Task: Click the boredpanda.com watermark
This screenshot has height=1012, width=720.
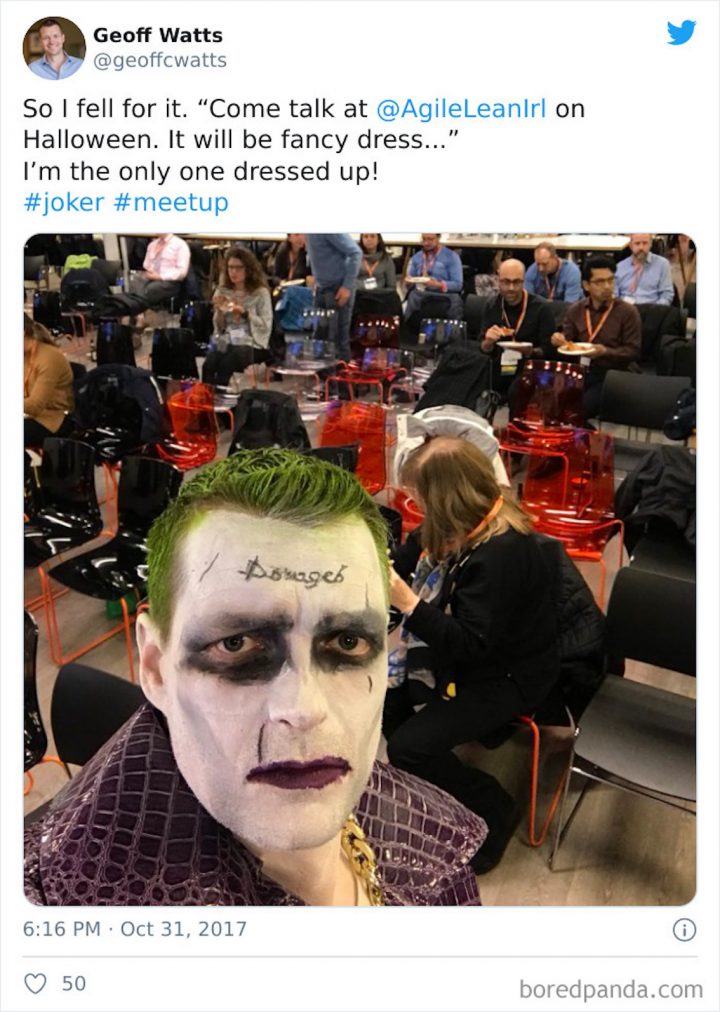Action: point(611,989)
